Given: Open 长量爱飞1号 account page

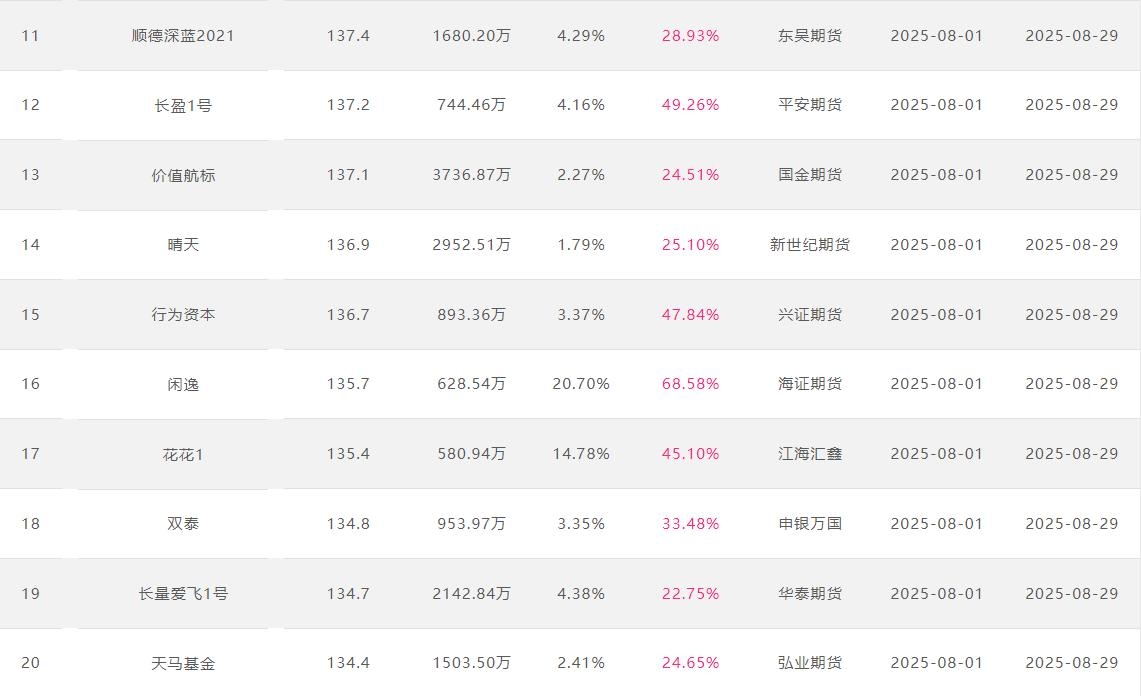Looking at the screenshot, I should pos(183,593).
